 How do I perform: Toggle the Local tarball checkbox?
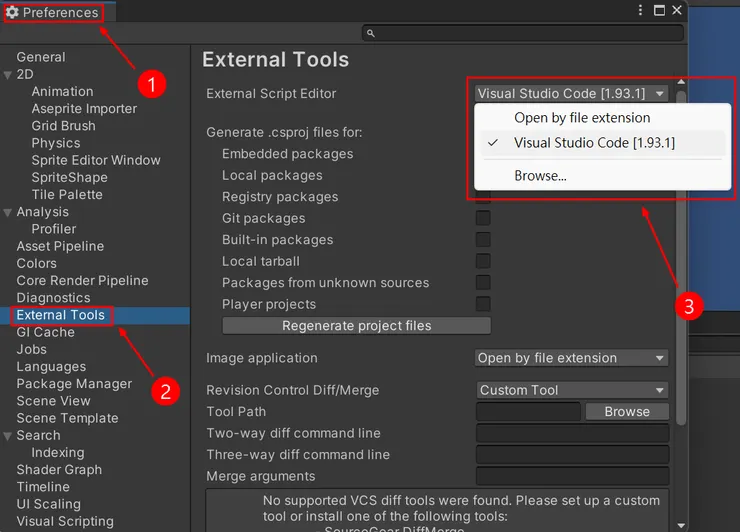coord(483,261)
